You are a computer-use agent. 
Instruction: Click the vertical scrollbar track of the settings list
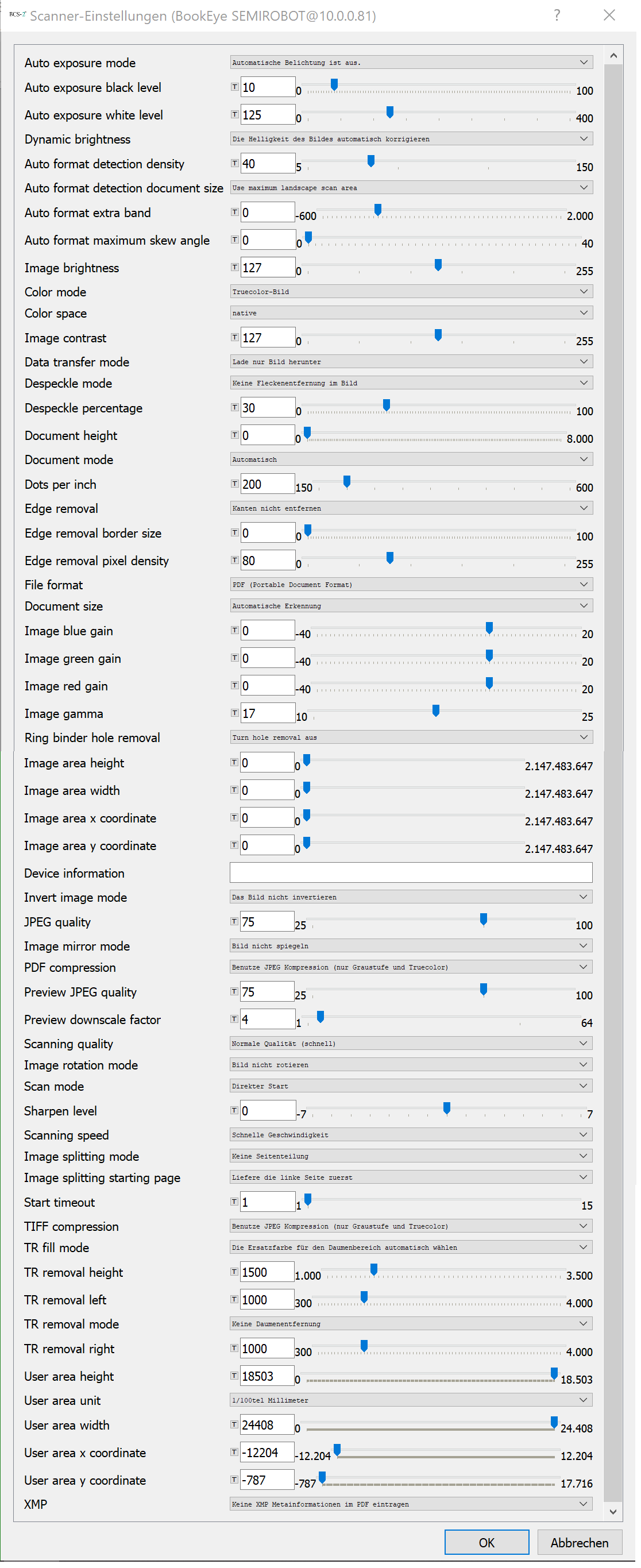pos(613,783)
